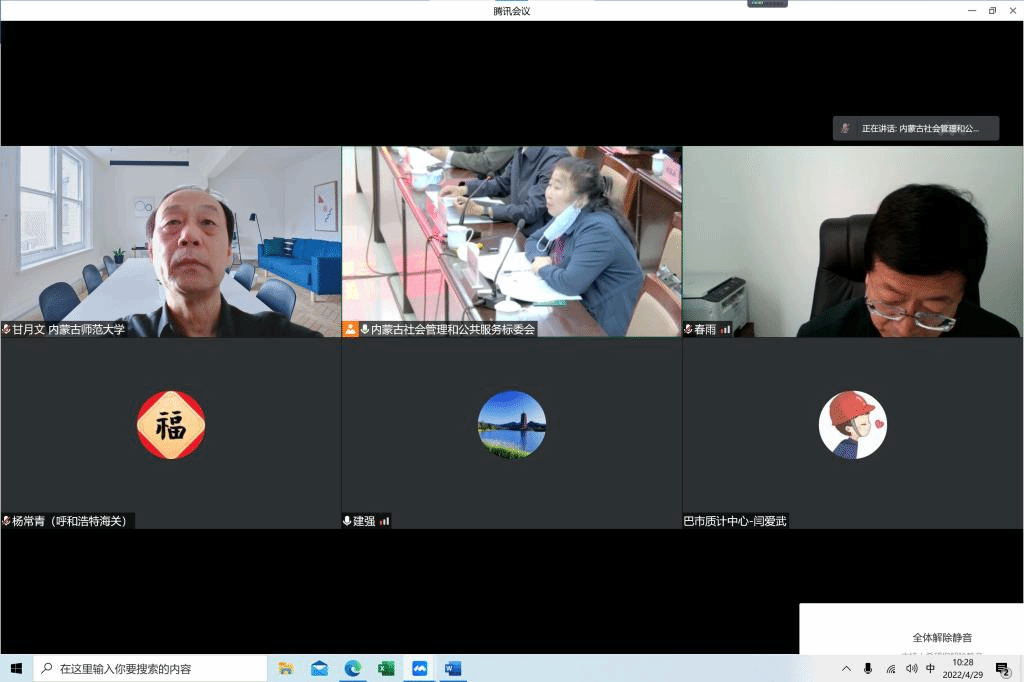Launch Microsoft Edge from taskbar
This screenshot has height=682, width=1024.
point(352,668)
